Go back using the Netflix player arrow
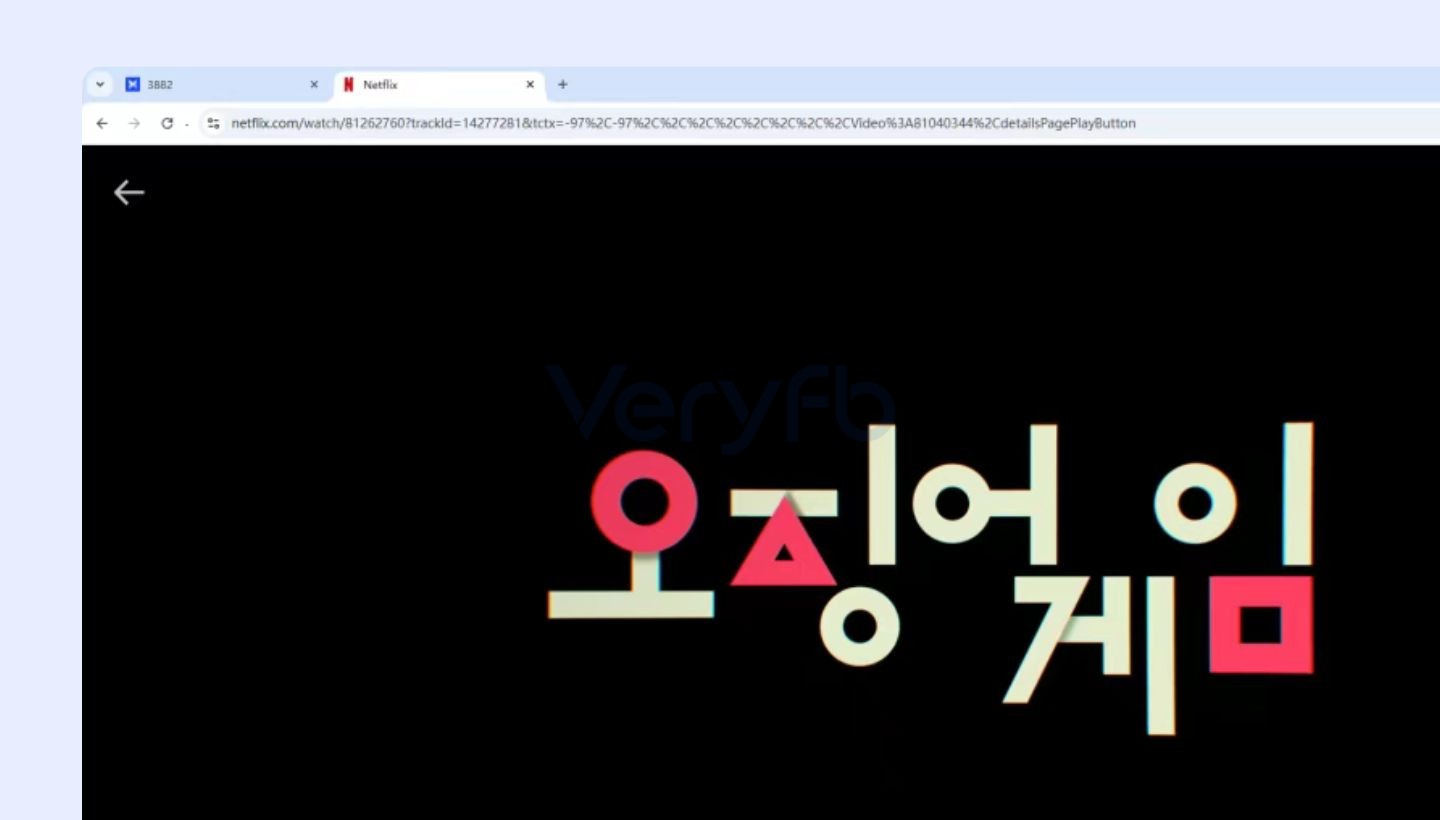The height and width of the screenshot is (820, 1440). tap(129, 192)
